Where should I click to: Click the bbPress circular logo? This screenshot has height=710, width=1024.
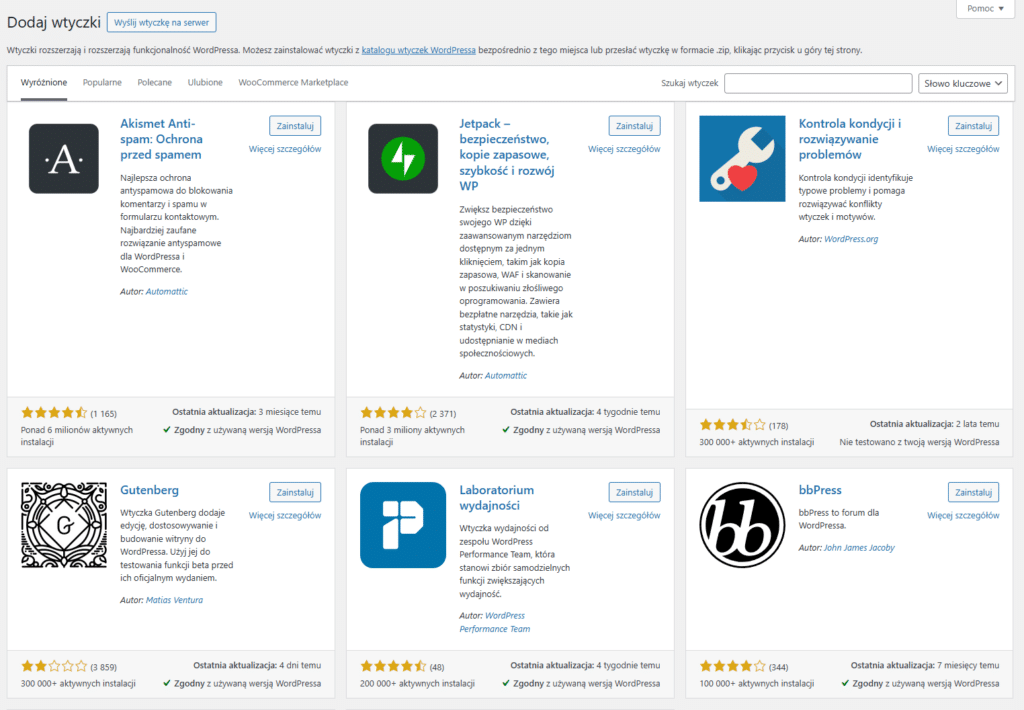(742, 525)
